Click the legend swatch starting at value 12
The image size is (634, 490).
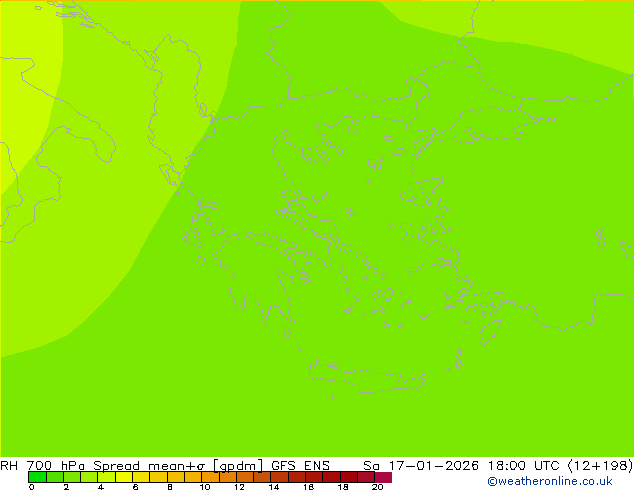(x=245, y=477)
